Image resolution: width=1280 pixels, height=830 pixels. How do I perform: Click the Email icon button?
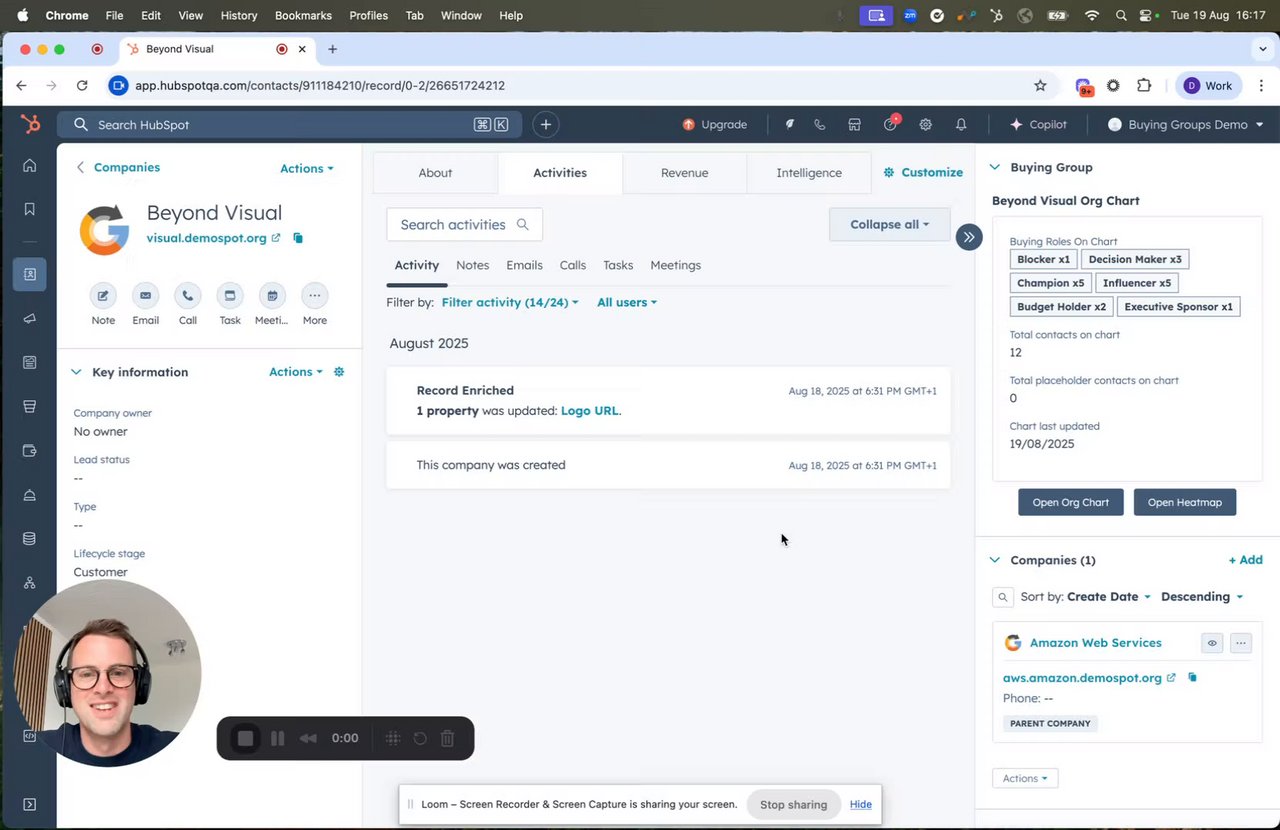click(145, 296)
